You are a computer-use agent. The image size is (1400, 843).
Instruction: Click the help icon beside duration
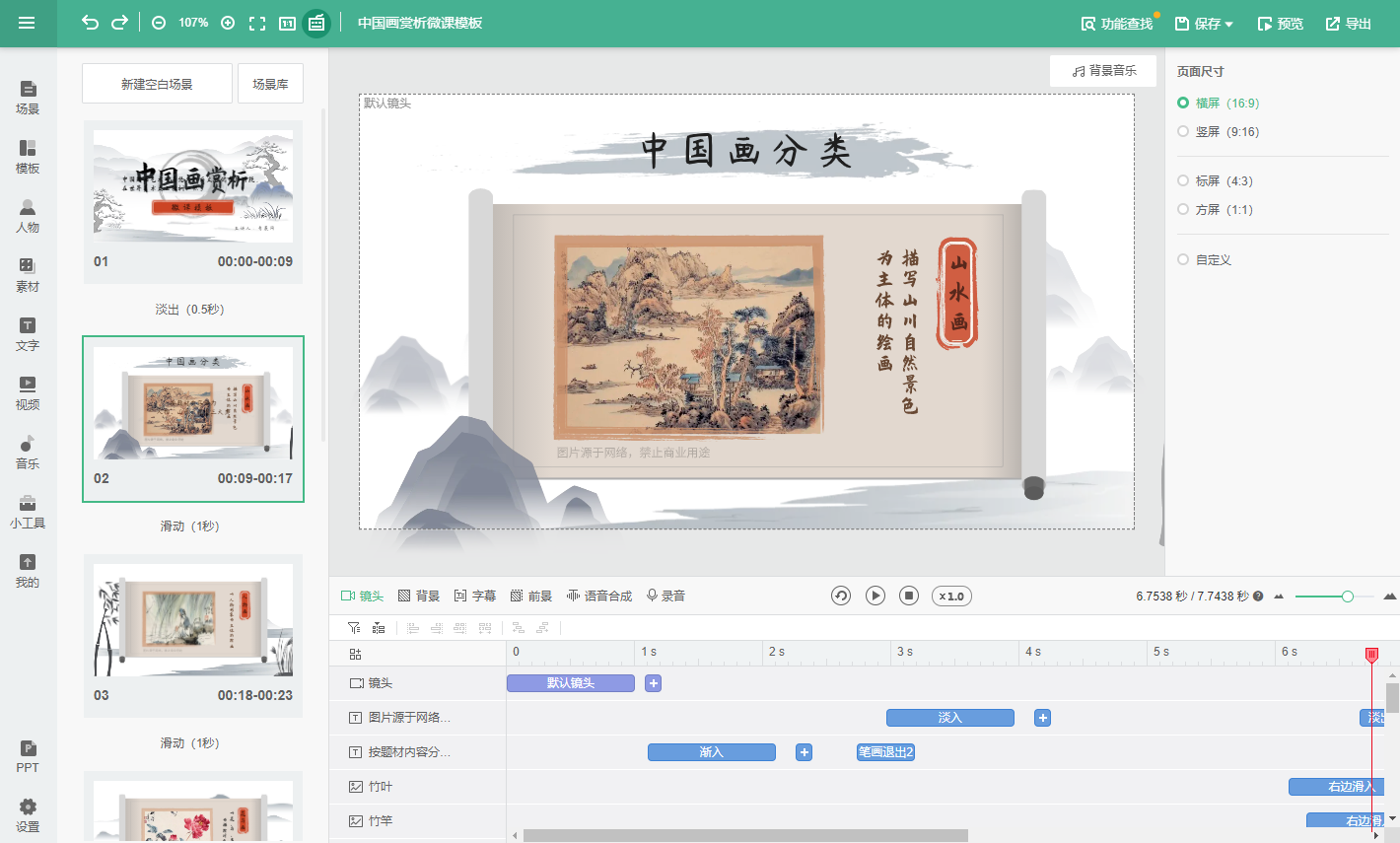pyautogui.click(x=1258, y=596)
